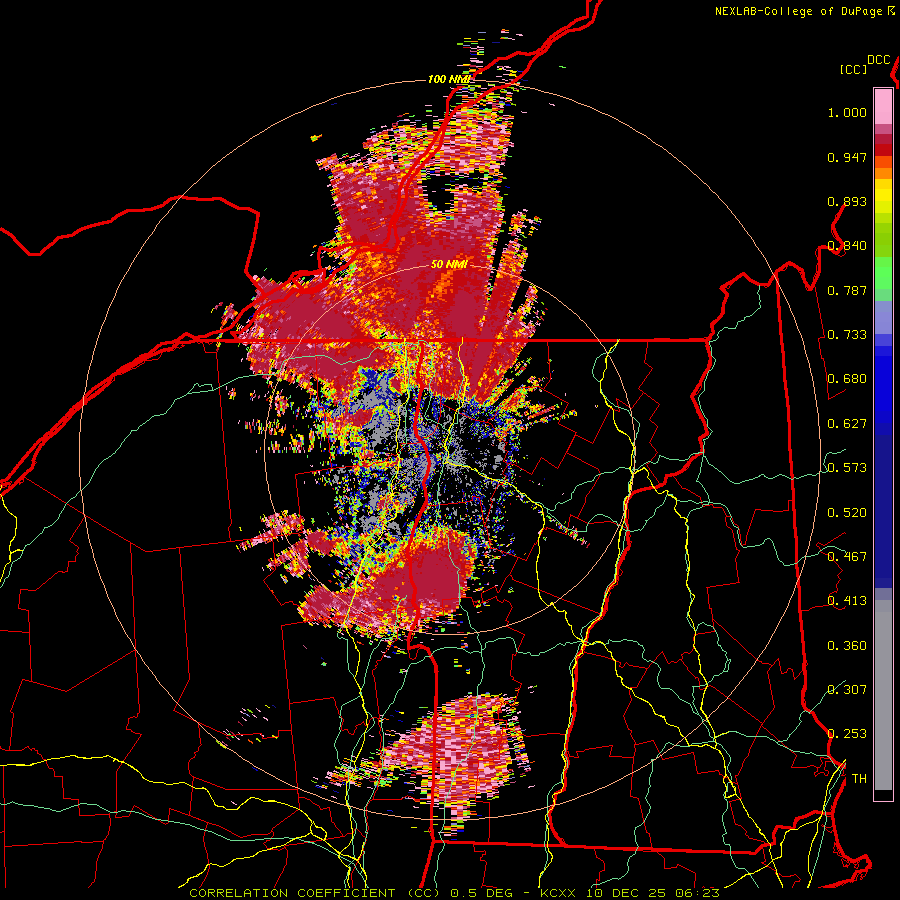Select the 0.840 scale value label
The height and width of the screenshot is (900, 900).
(847, 246)
